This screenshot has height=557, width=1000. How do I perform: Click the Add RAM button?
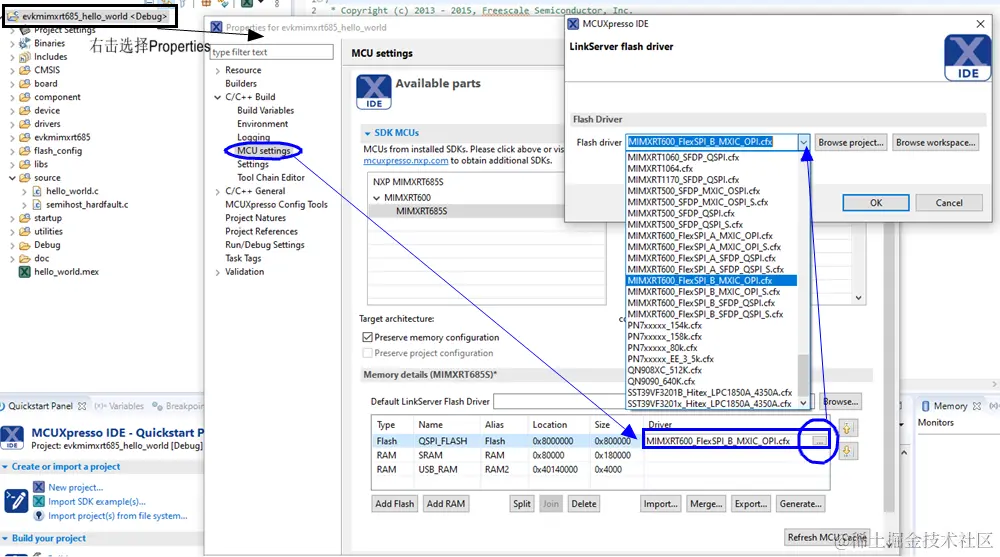(x=446, y=504)
